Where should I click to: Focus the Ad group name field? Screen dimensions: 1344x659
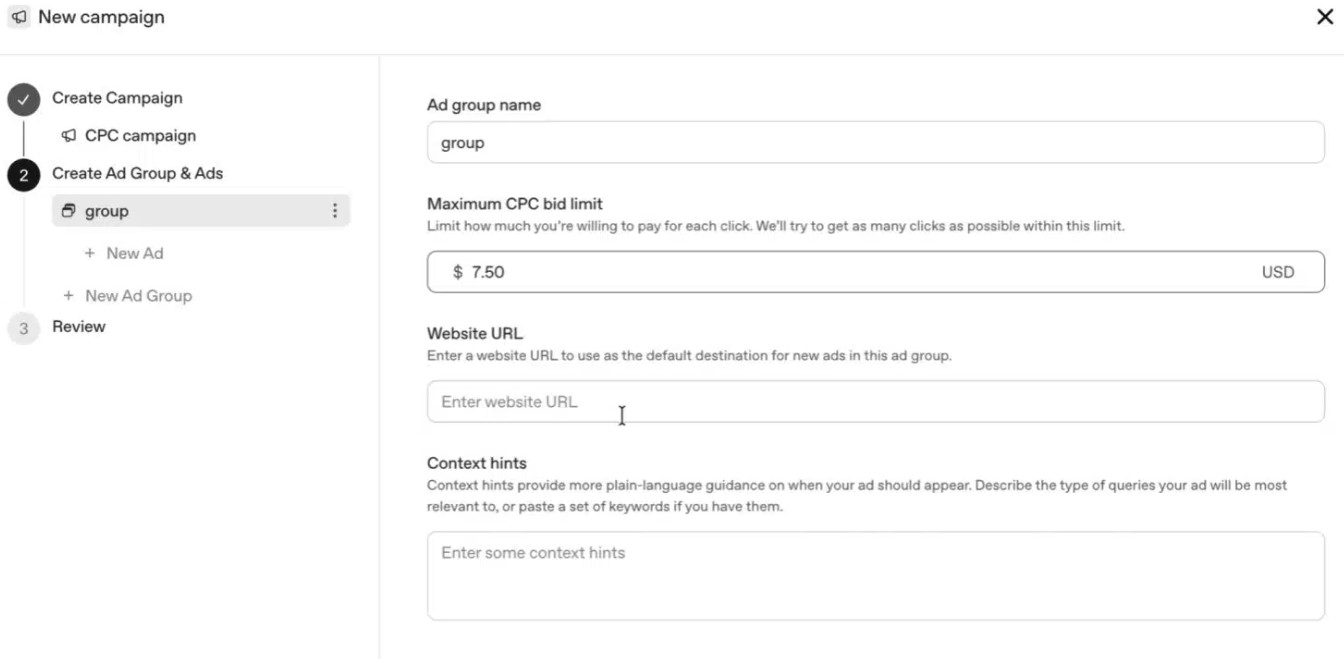[876, 142]
